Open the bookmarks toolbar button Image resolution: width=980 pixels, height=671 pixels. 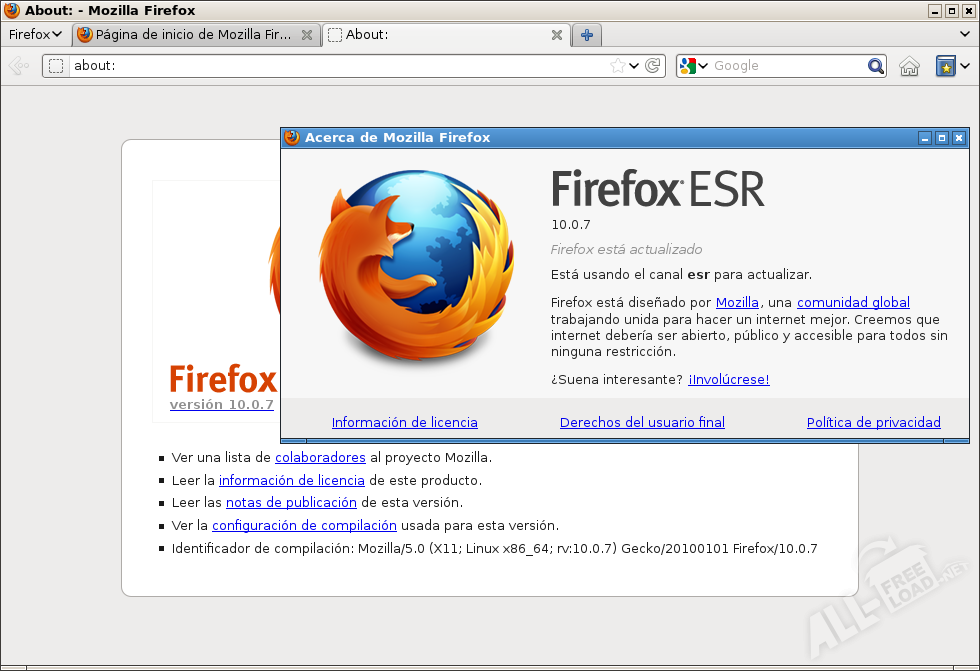click(946, 66)
